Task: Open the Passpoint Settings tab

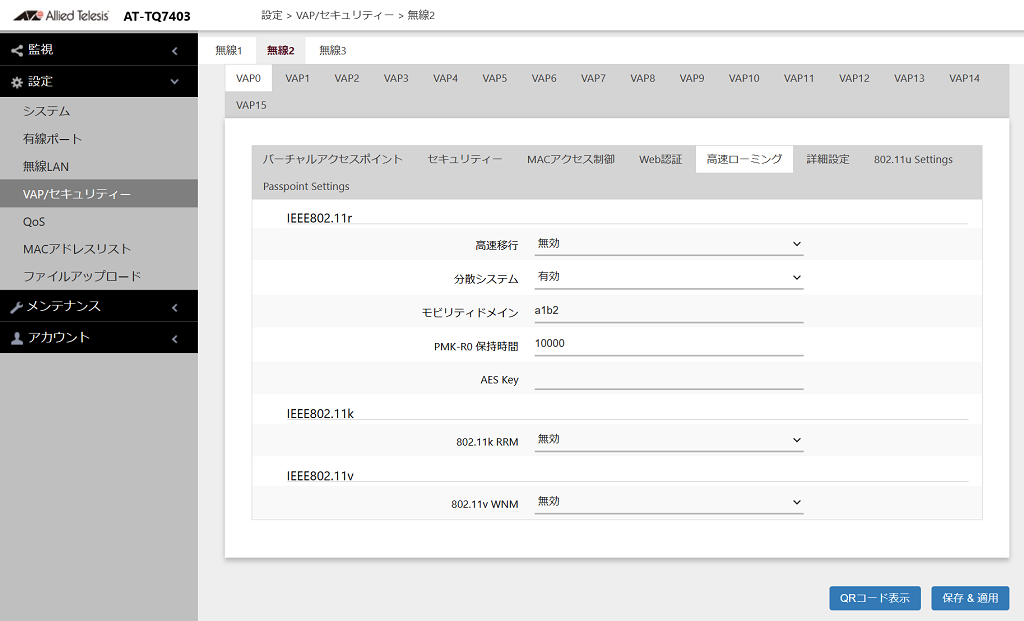Action: [306, 186]
